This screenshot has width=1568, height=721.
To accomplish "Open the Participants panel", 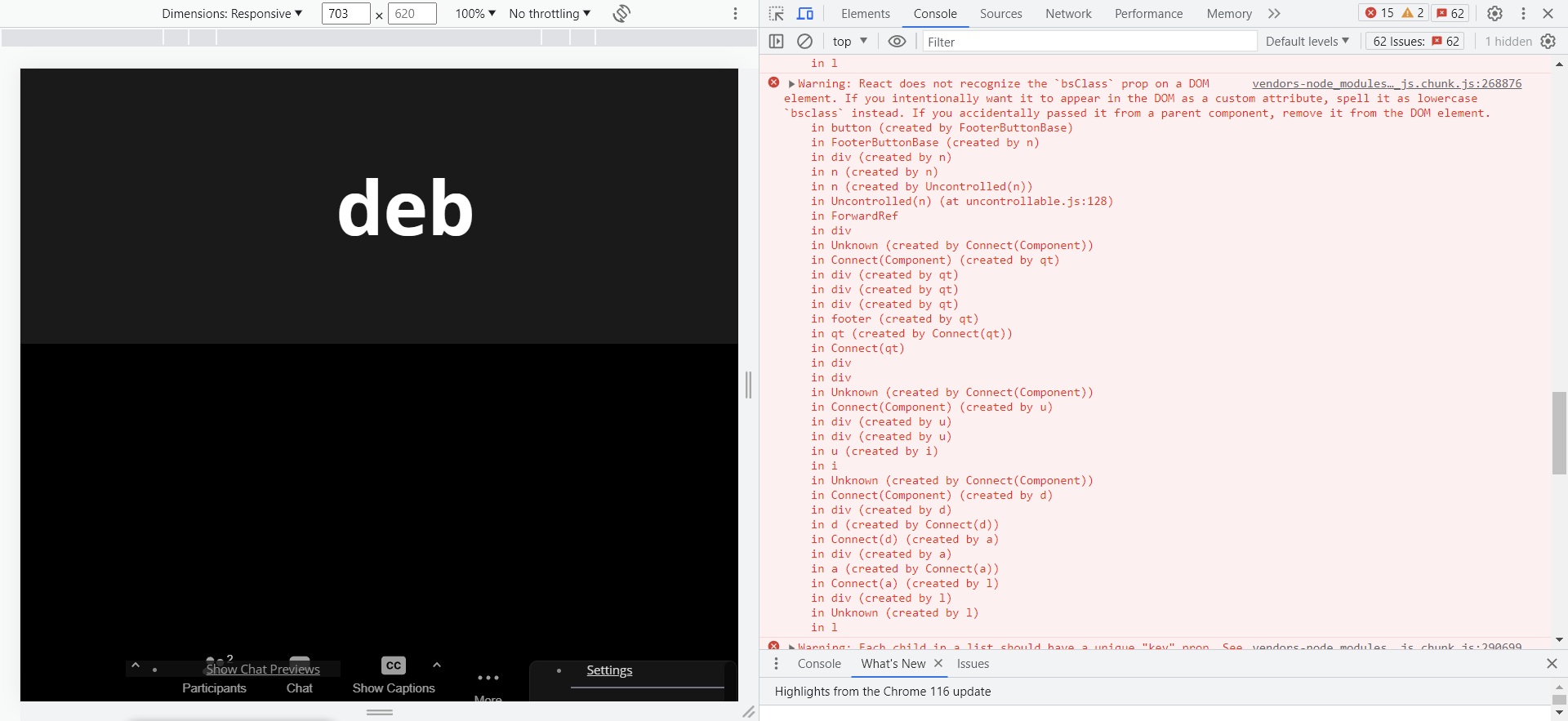I will [x=214, y=688].
